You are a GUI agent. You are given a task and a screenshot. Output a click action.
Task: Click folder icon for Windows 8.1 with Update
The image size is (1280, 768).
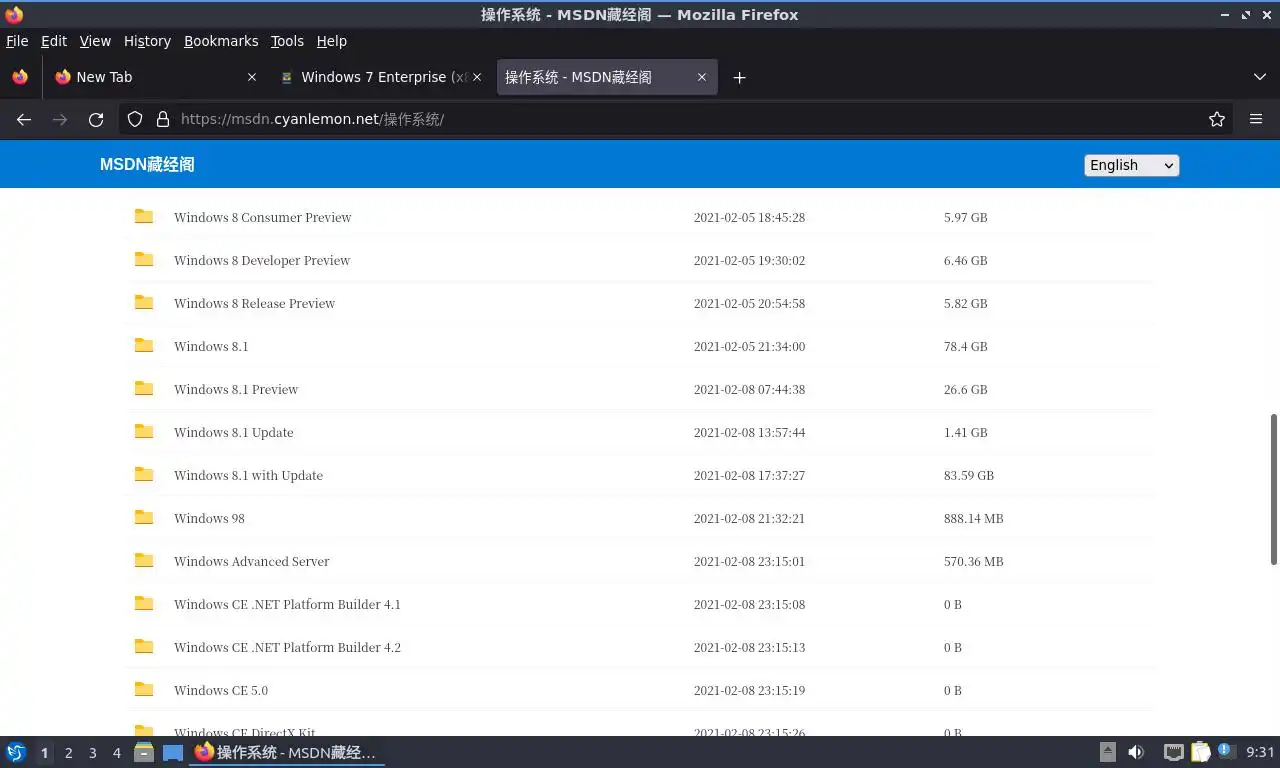click(144, 474)
